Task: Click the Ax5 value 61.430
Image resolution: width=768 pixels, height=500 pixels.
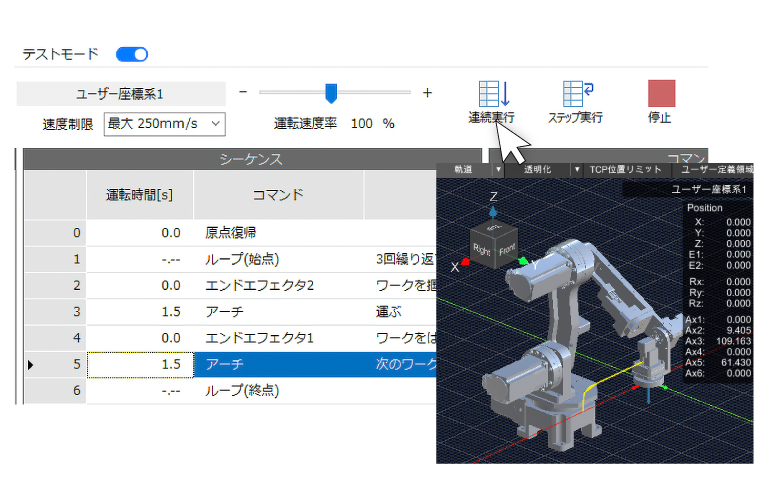Action: (736, 363)
